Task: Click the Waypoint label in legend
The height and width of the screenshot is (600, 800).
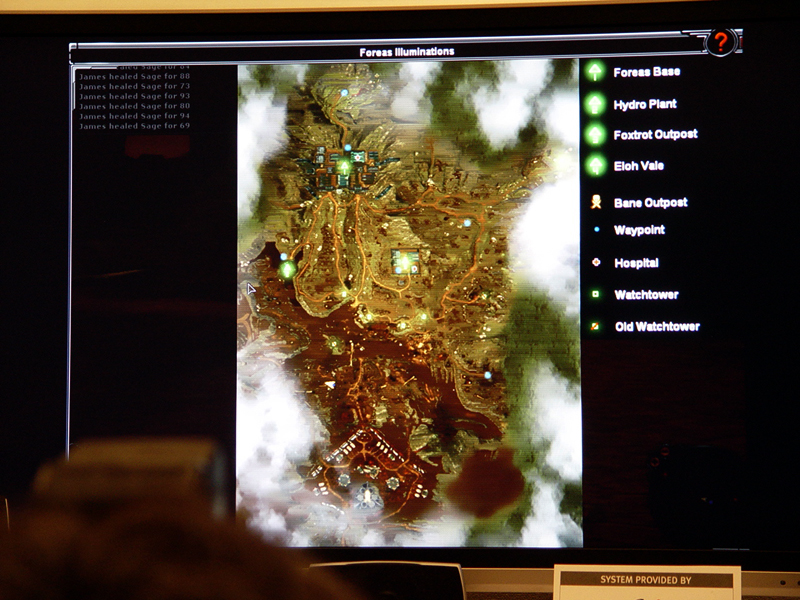Action: coord(640,230)
